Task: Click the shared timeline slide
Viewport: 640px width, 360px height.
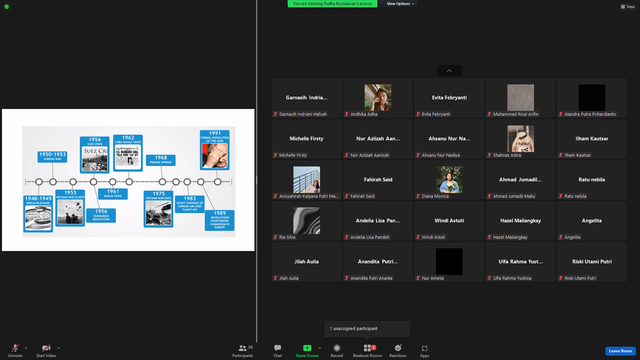Action: 128,180
